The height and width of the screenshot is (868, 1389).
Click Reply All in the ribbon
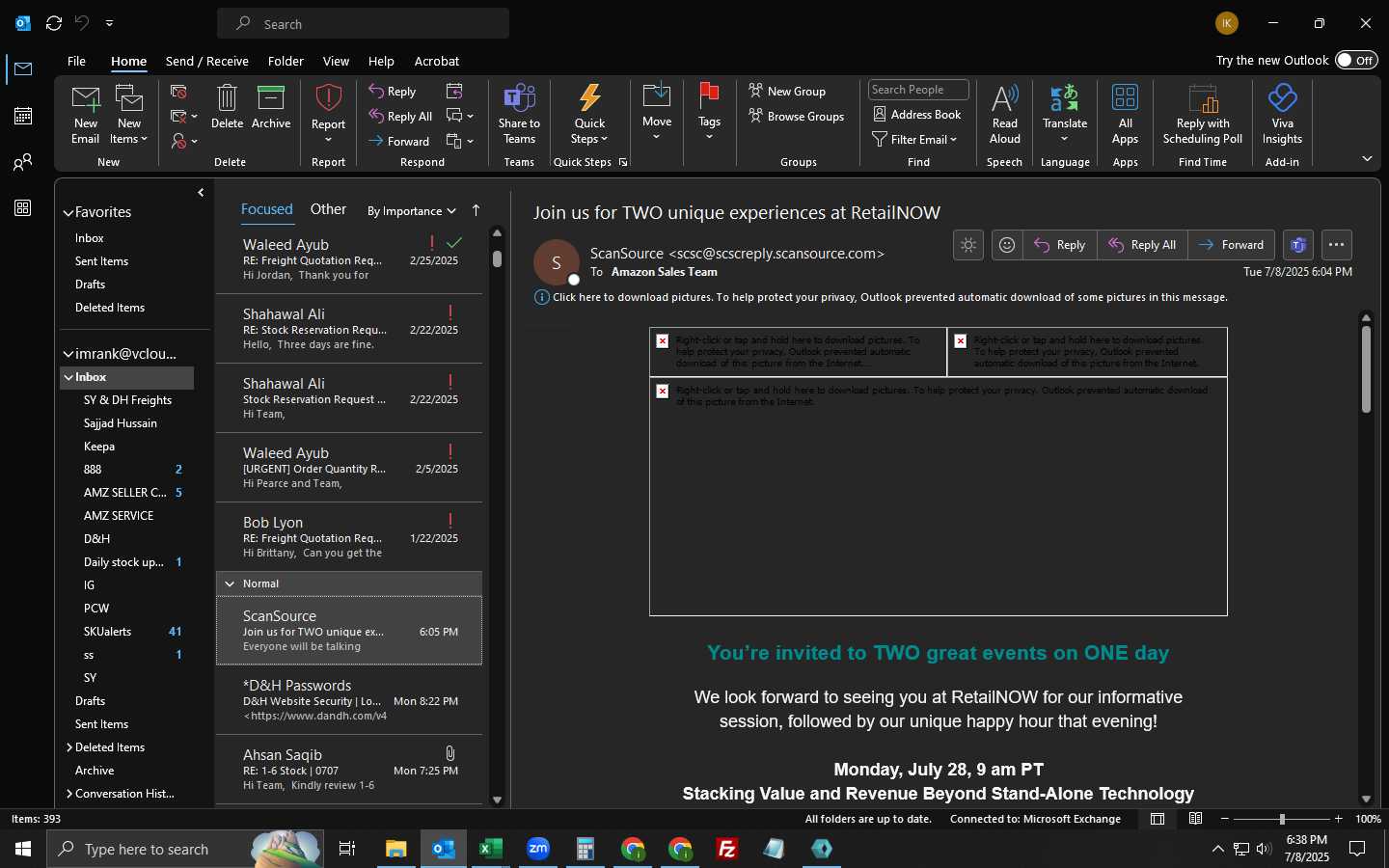(x=400, y=117)
